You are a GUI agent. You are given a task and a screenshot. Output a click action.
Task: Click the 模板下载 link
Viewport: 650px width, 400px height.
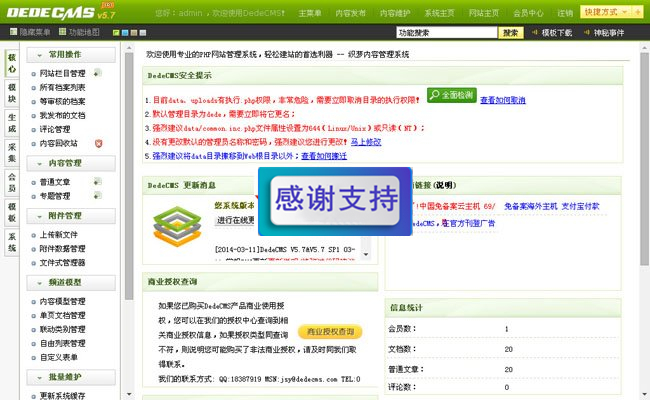pyautogui.click(x=557, y=32)
